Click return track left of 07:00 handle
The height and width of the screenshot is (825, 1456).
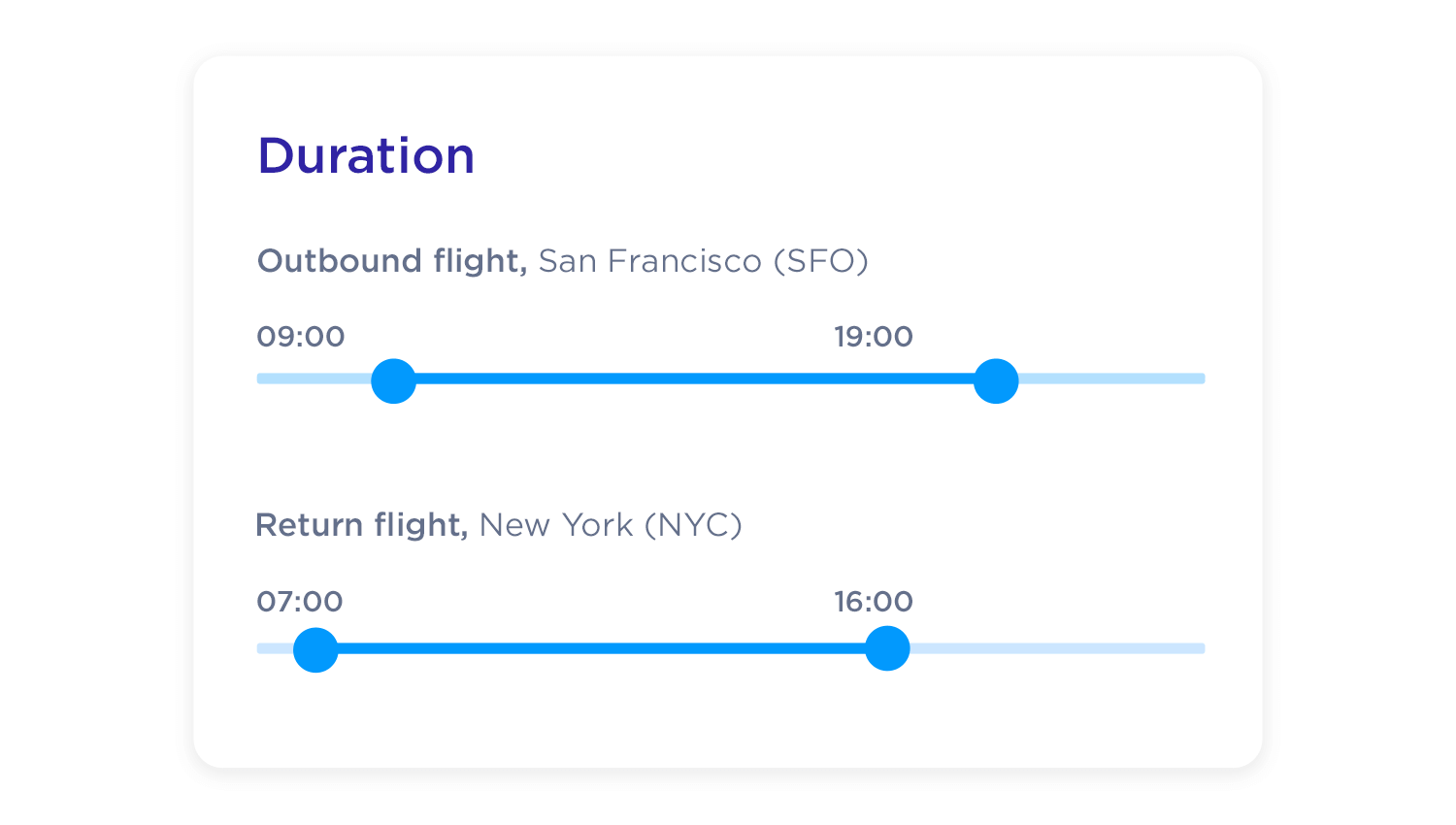[274, 648]
